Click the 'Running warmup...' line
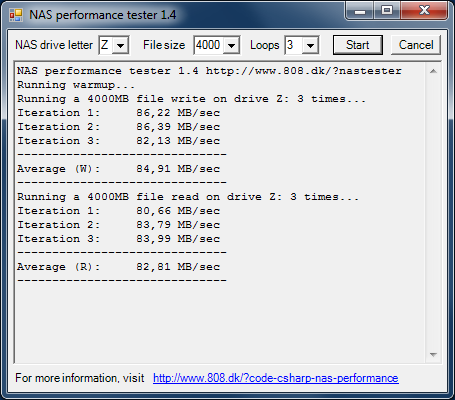 tap(76, 85)
